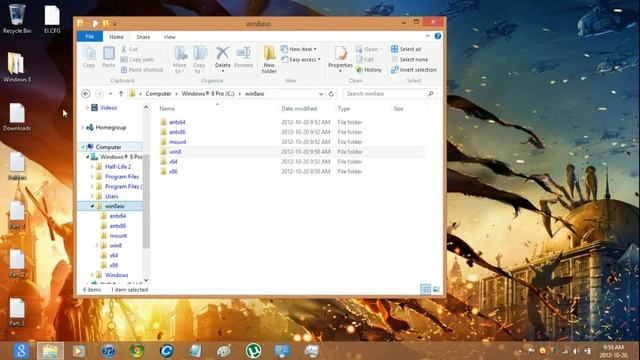
Task: Switch to the Home ribbon tab
Action: [x=116, y=37]
